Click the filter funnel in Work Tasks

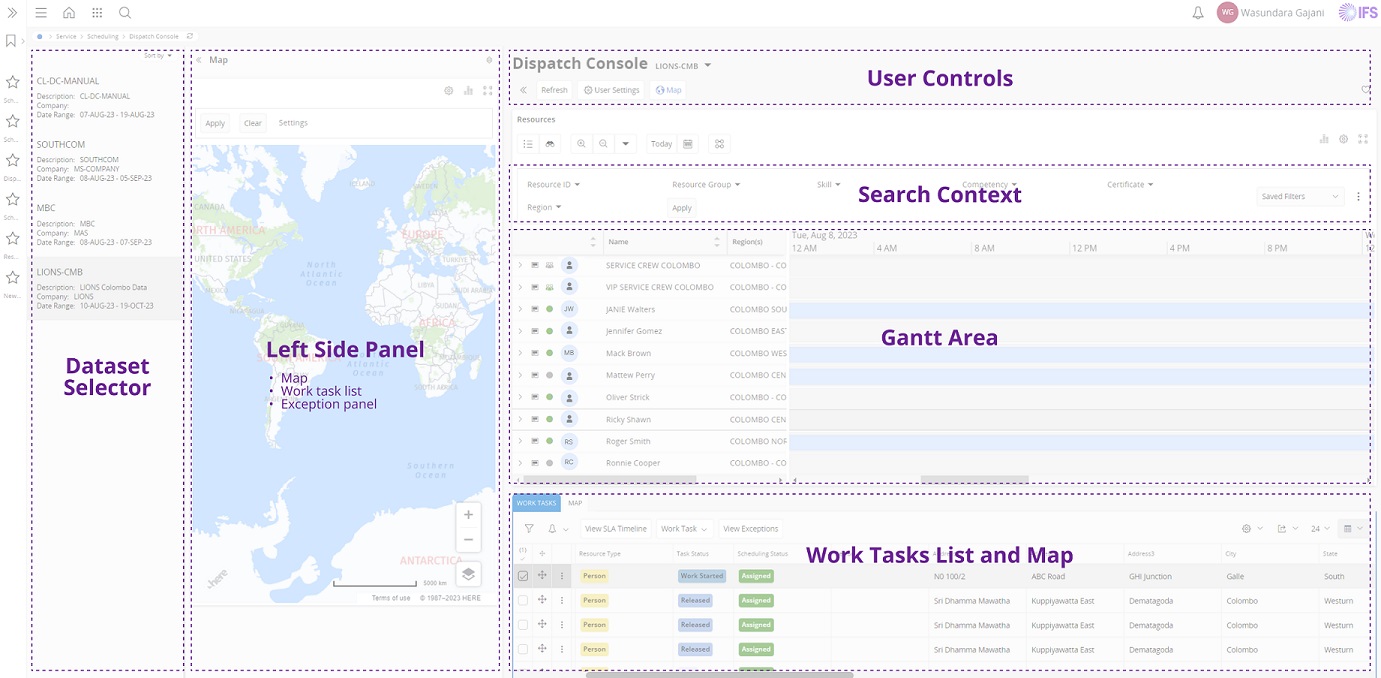pyautogui.click(x=529, y=529)
